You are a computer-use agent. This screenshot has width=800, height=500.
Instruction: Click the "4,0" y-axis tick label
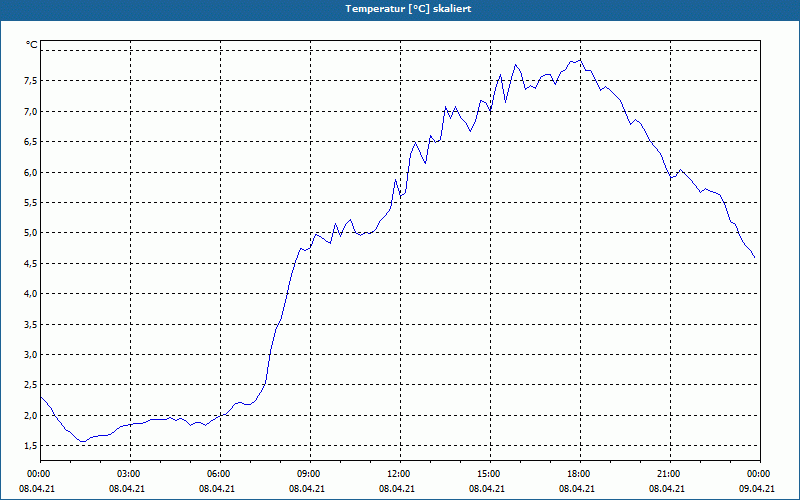(x=31, y=293)
